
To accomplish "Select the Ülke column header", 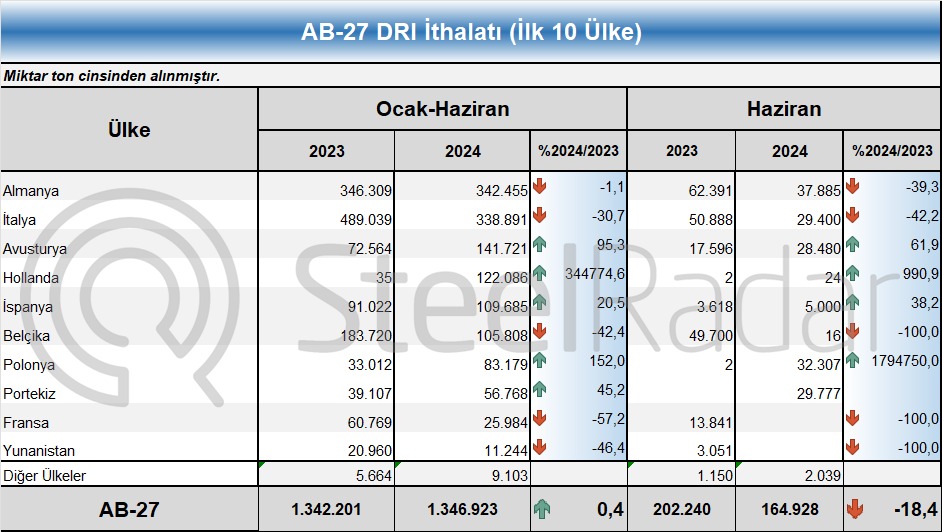I will [x=129, y=129].
